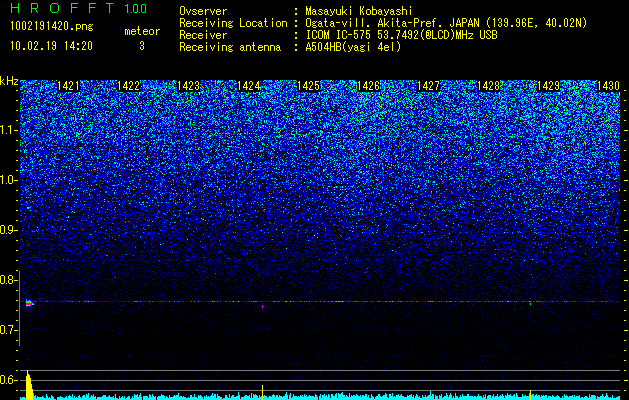
Task: Click the 1430 time marker
Action: (x=608, y=86)
